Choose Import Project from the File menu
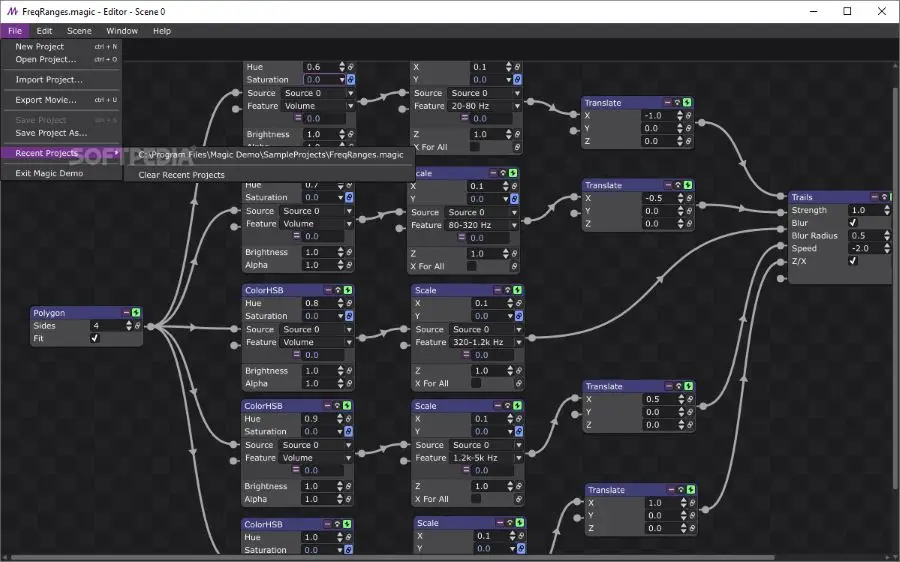Image resolution: width=900 pixels, height=562 pixels. (49, 80)
